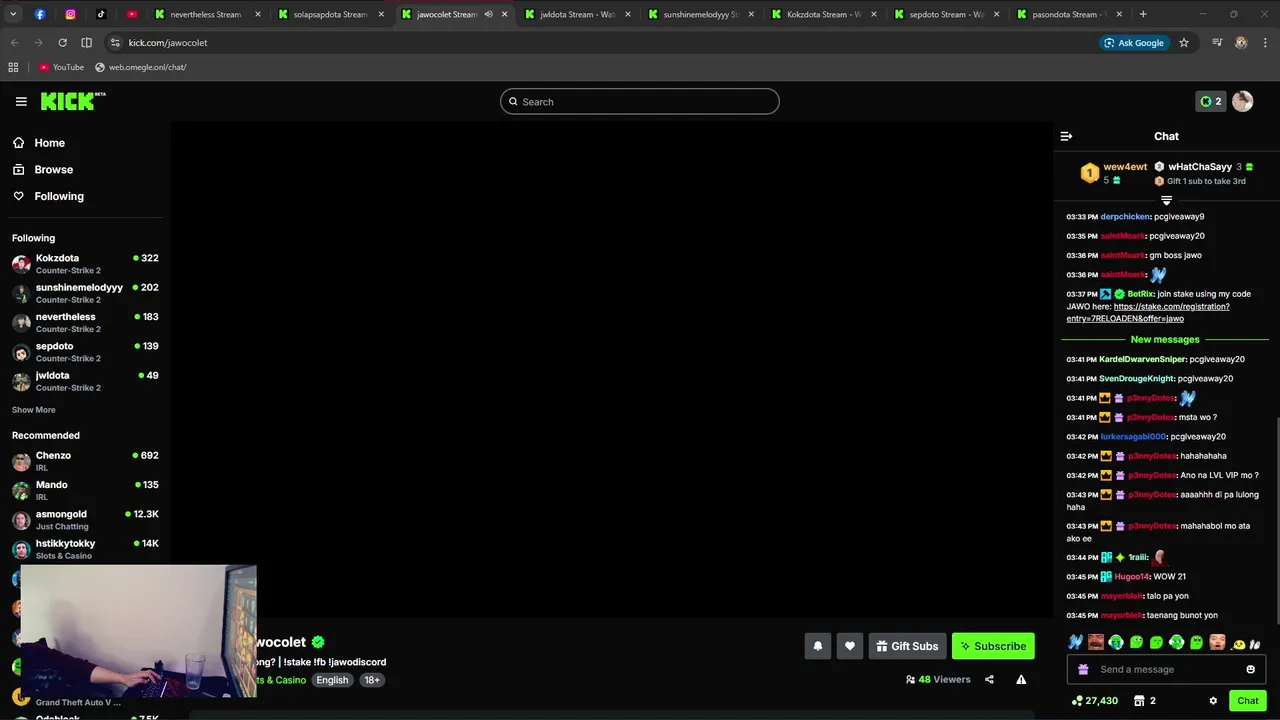Open the web.omegle.onl/chat bookmark

tap(140, 67)
